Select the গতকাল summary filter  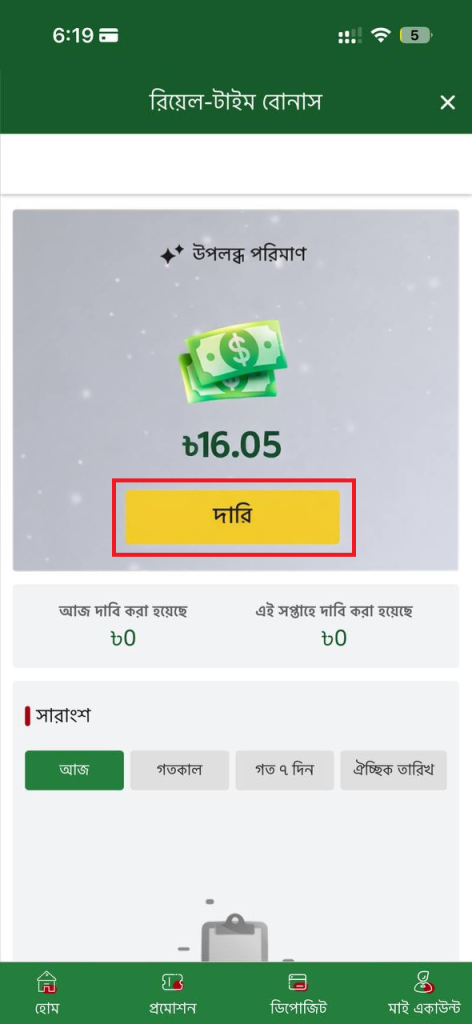(x=180, y=770)
